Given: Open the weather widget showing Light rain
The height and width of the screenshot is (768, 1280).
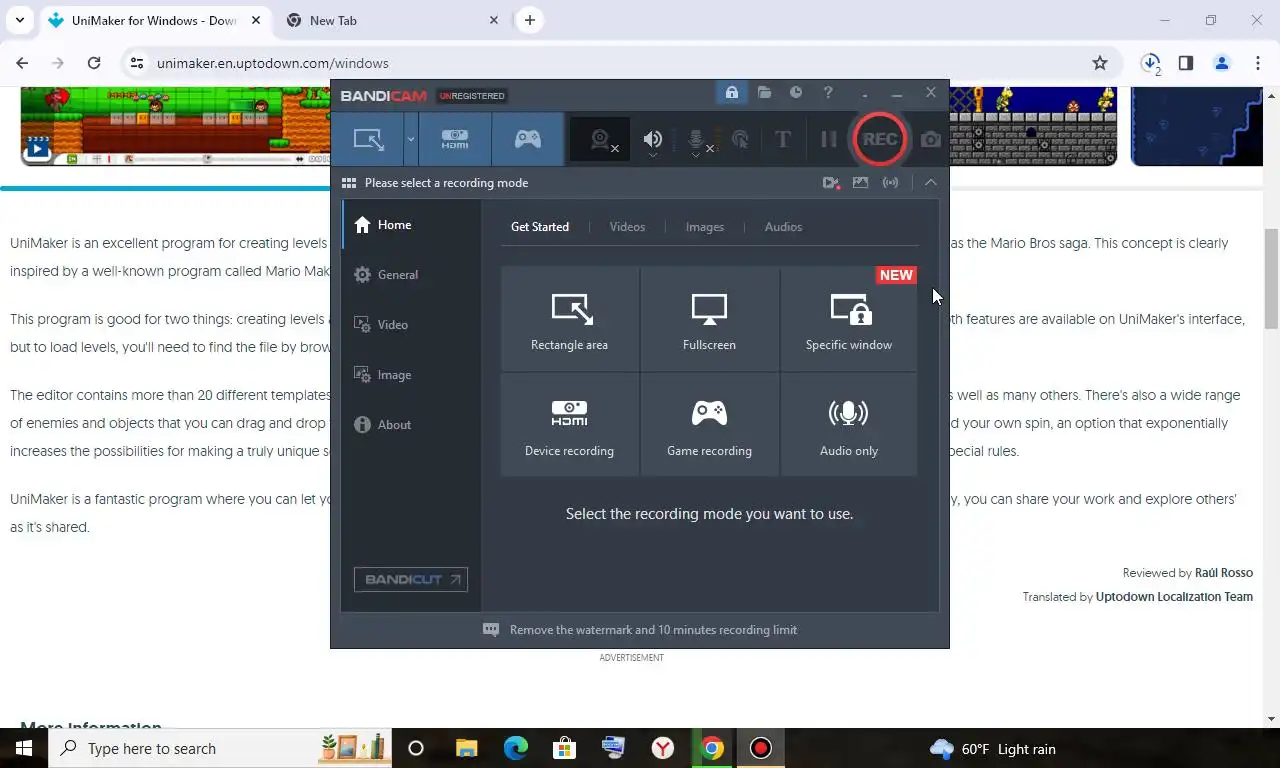Looking at the screenshot, I should coord(992,749).
